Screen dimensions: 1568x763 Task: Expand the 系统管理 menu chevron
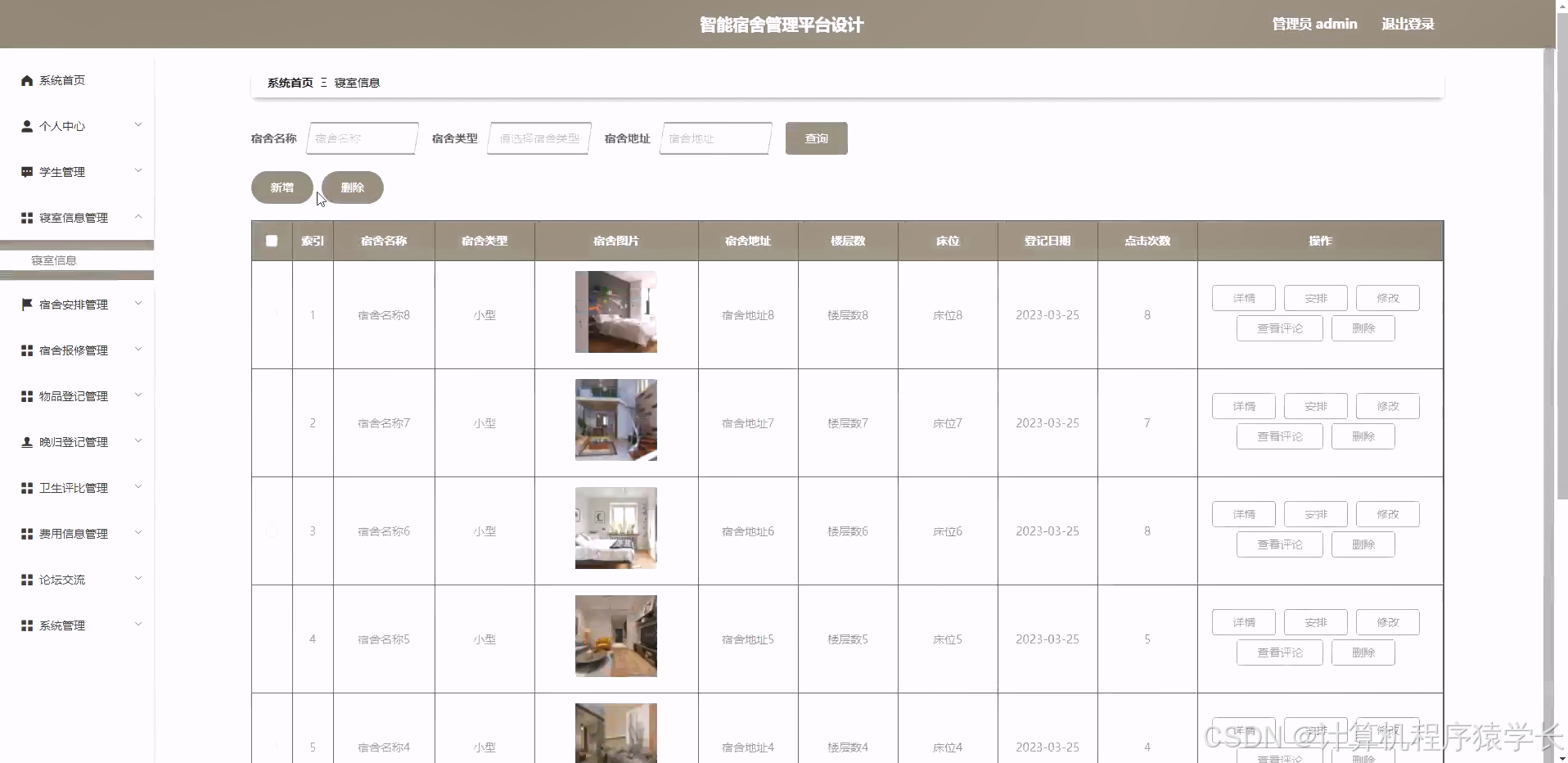(x=138, y=625)
